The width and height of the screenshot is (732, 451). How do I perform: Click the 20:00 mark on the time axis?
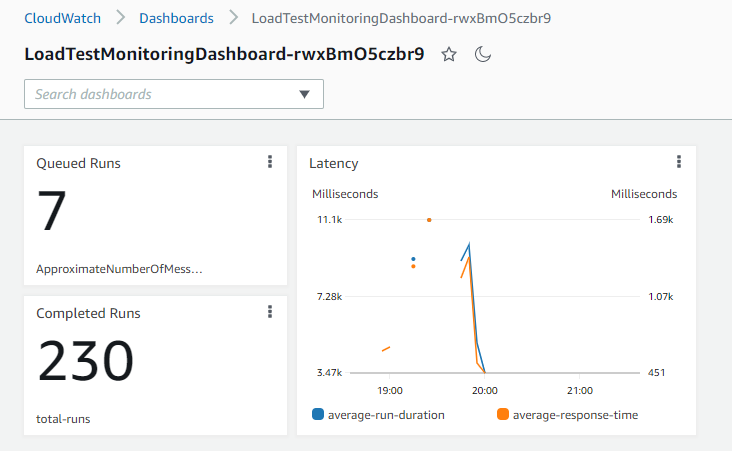485,390
